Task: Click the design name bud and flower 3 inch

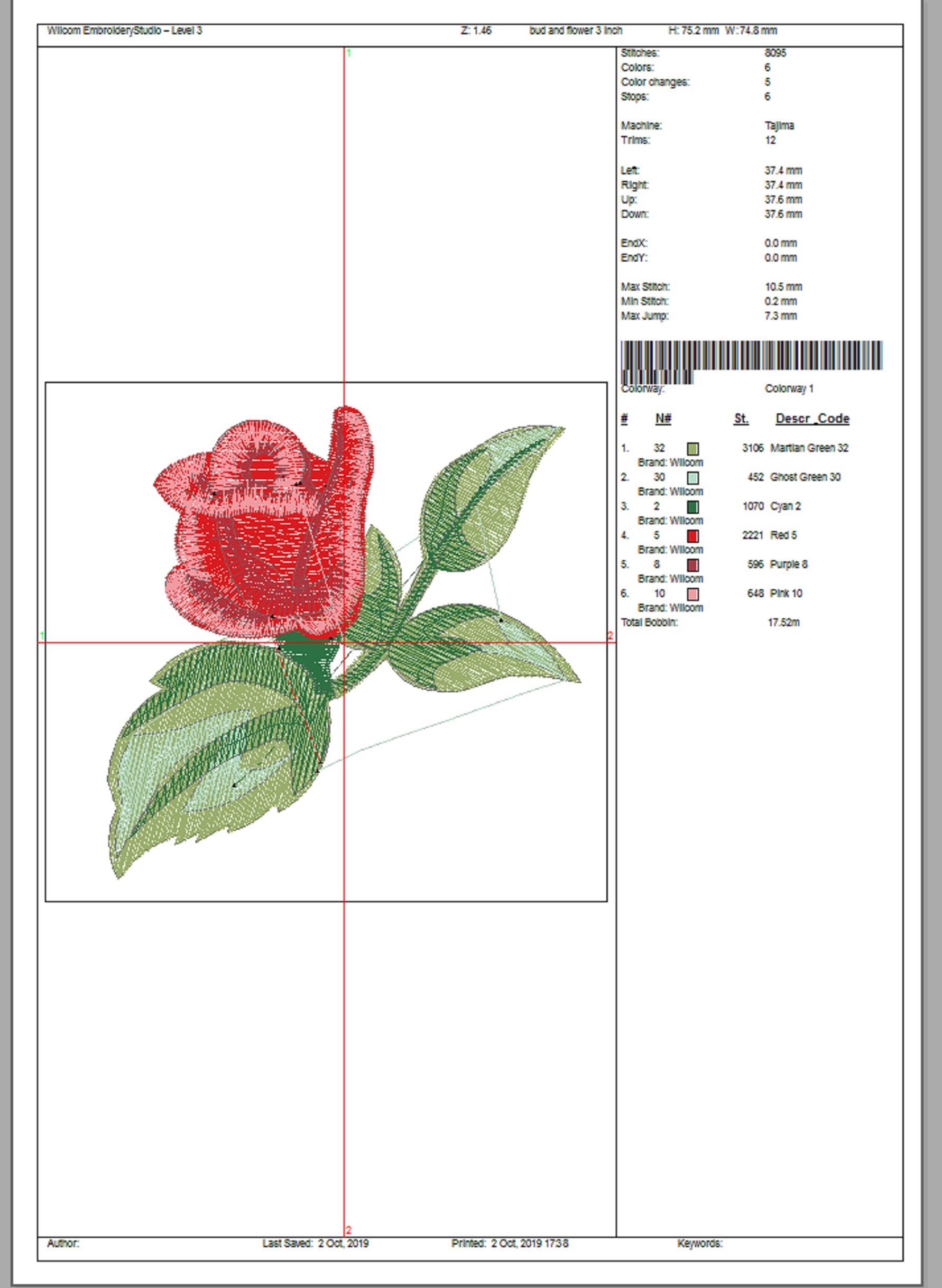Action: pos(575,31)
